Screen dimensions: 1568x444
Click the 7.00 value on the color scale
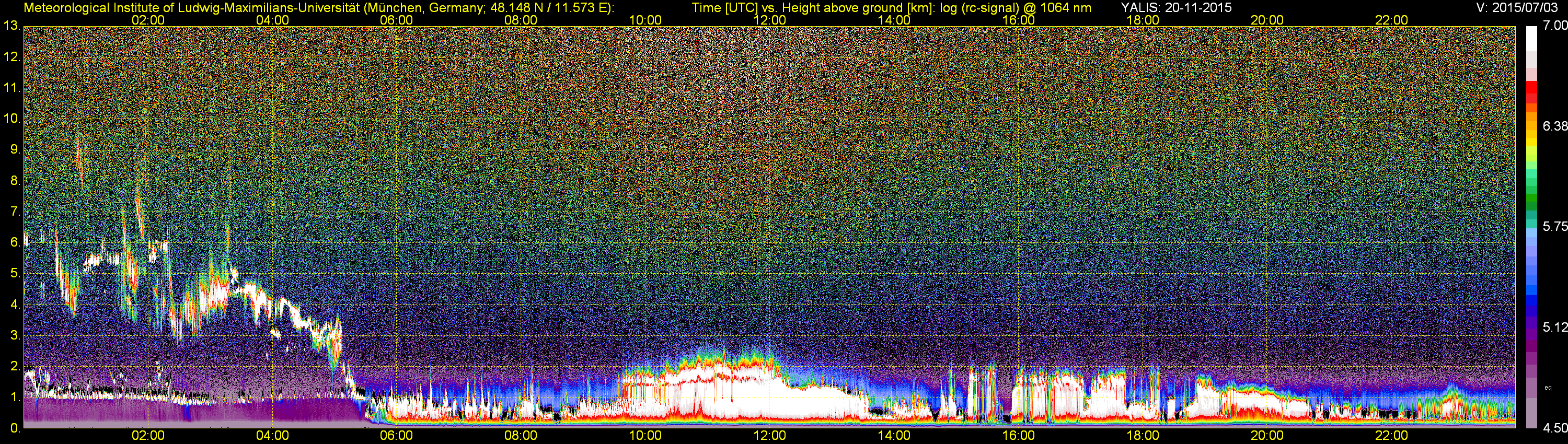(1554, 26)
